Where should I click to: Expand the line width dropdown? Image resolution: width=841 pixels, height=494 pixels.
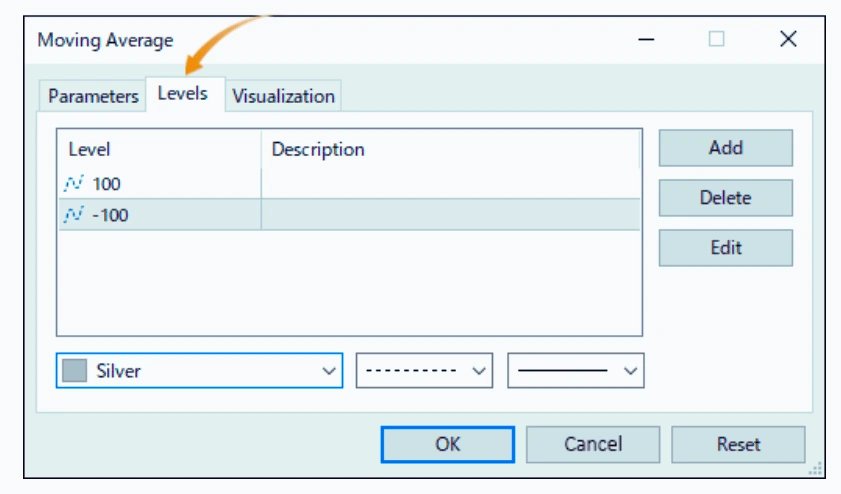[x=576, y=370]
